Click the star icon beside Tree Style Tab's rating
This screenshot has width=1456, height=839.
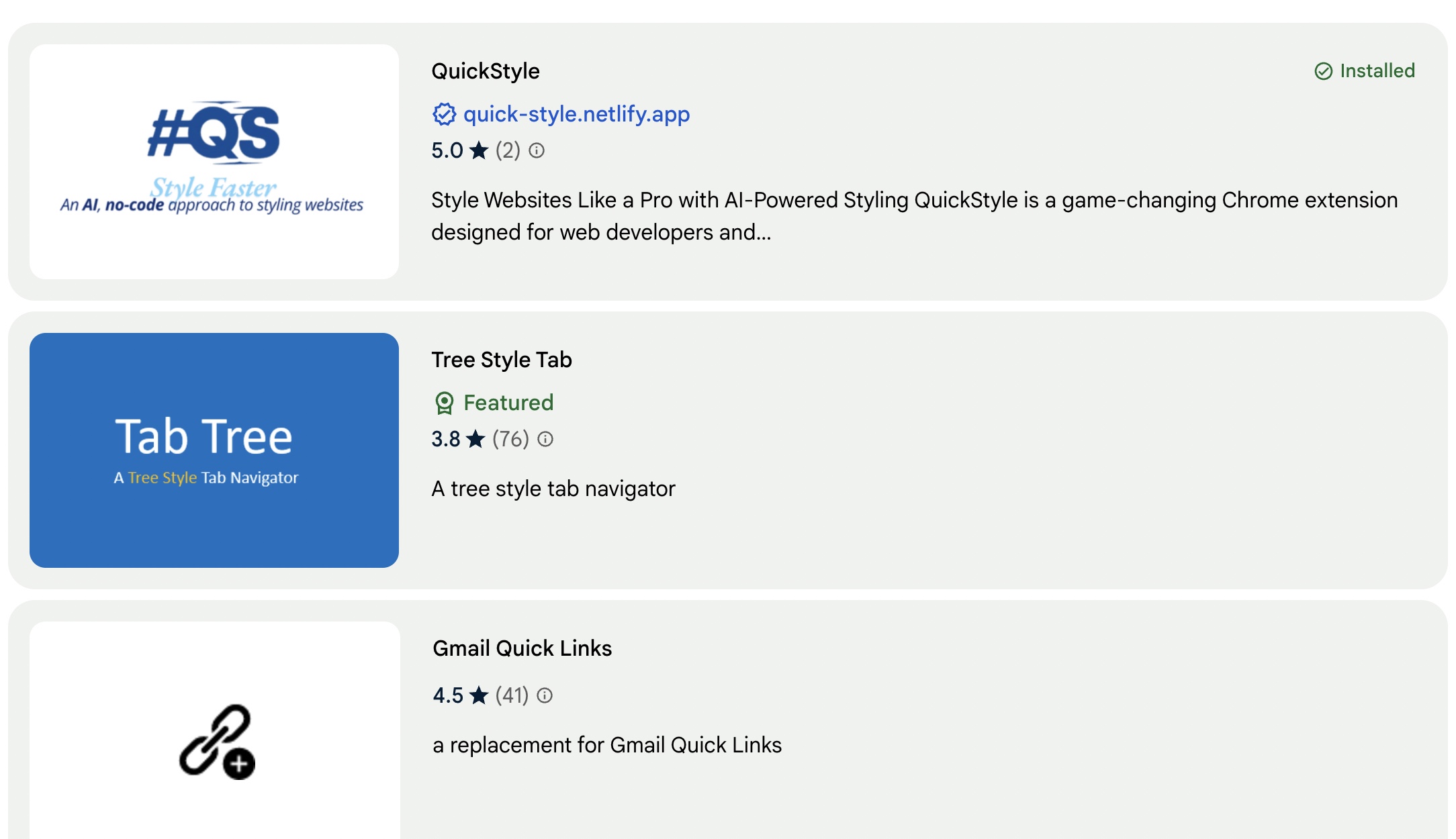pos(475,438)
